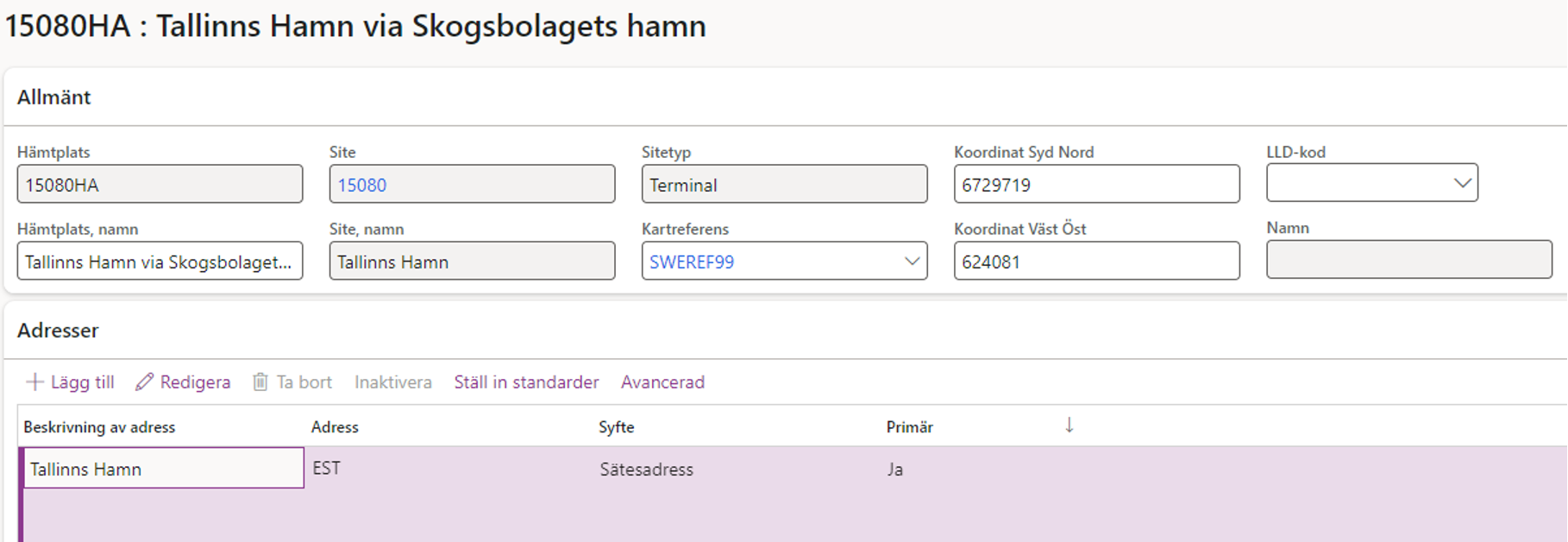1568x542 pixels.
Task: Open the Avancerad option
Action: pos(662,381)
